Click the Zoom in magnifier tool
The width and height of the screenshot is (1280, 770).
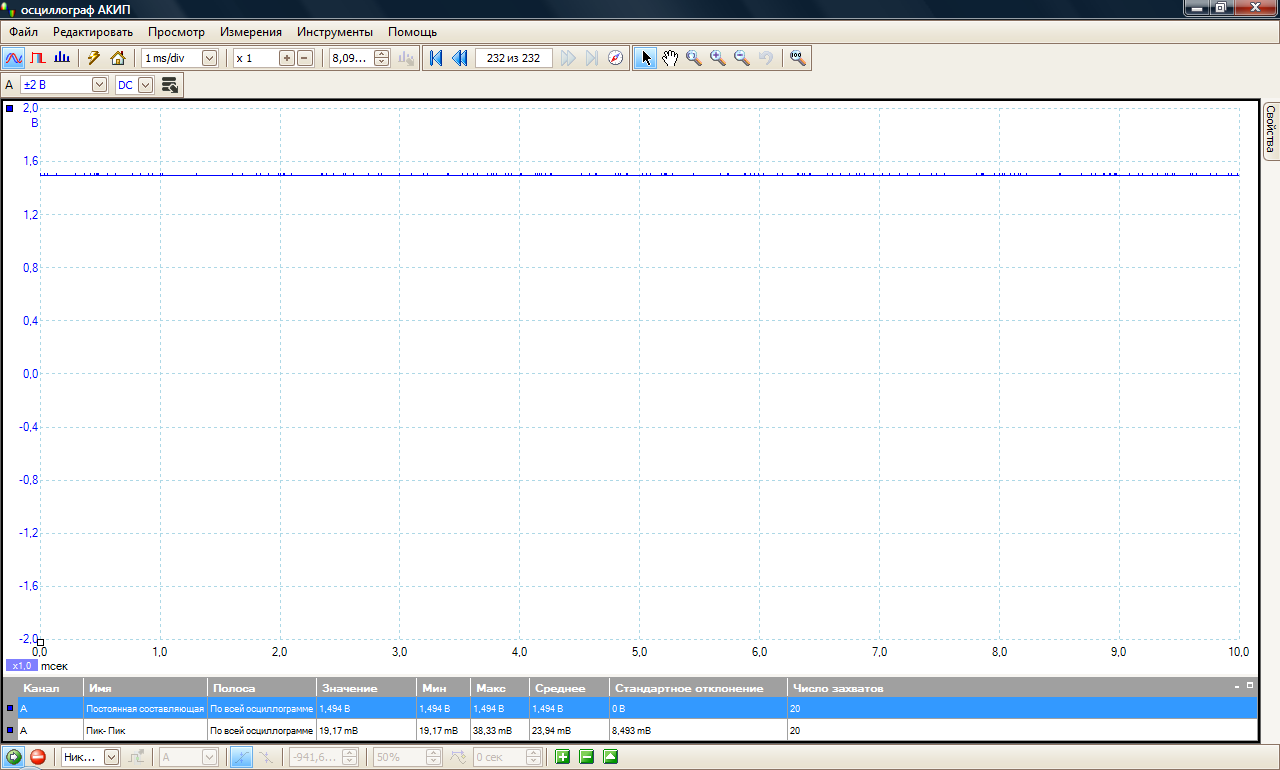point(718,58)
